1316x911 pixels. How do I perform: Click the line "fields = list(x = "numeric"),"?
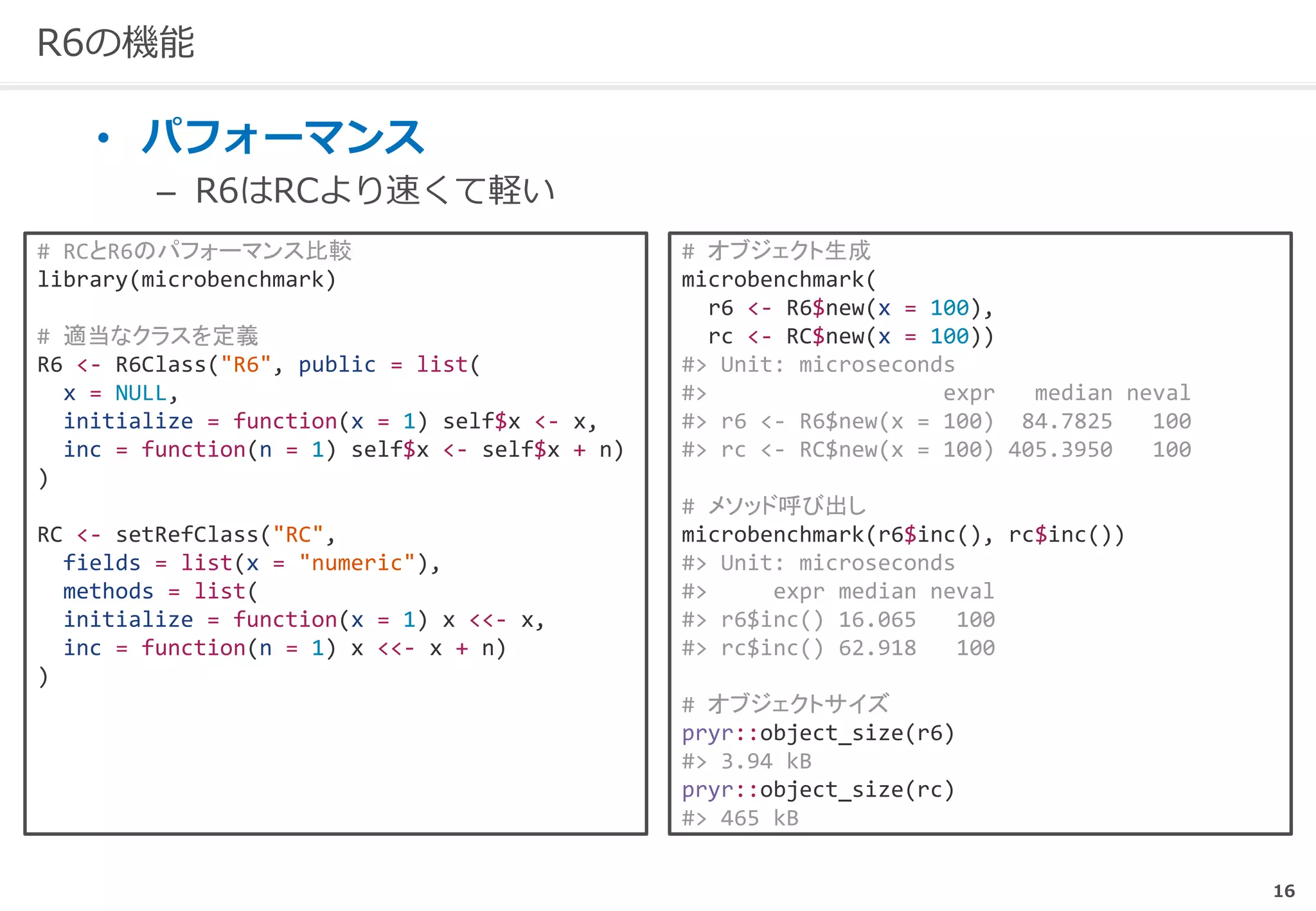252,563
